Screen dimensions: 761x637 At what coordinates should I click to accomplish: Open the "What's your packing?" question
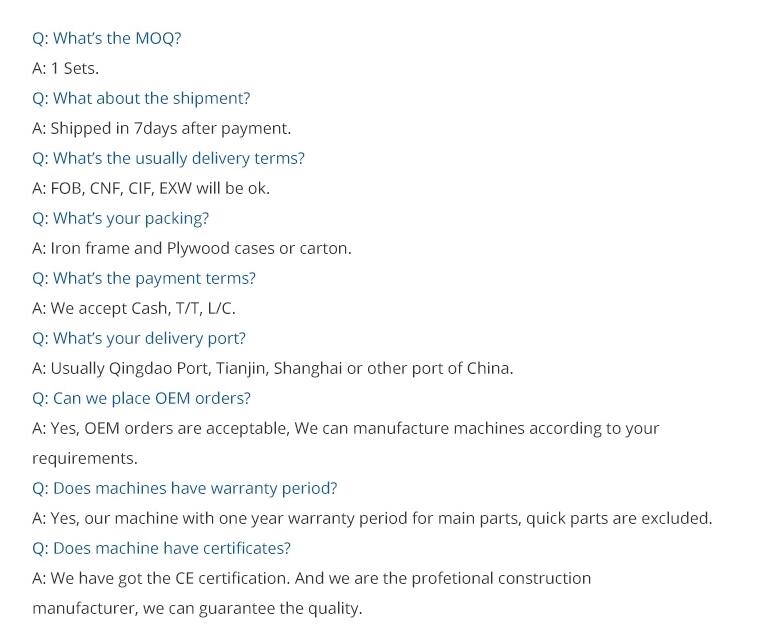click(120, 218)
